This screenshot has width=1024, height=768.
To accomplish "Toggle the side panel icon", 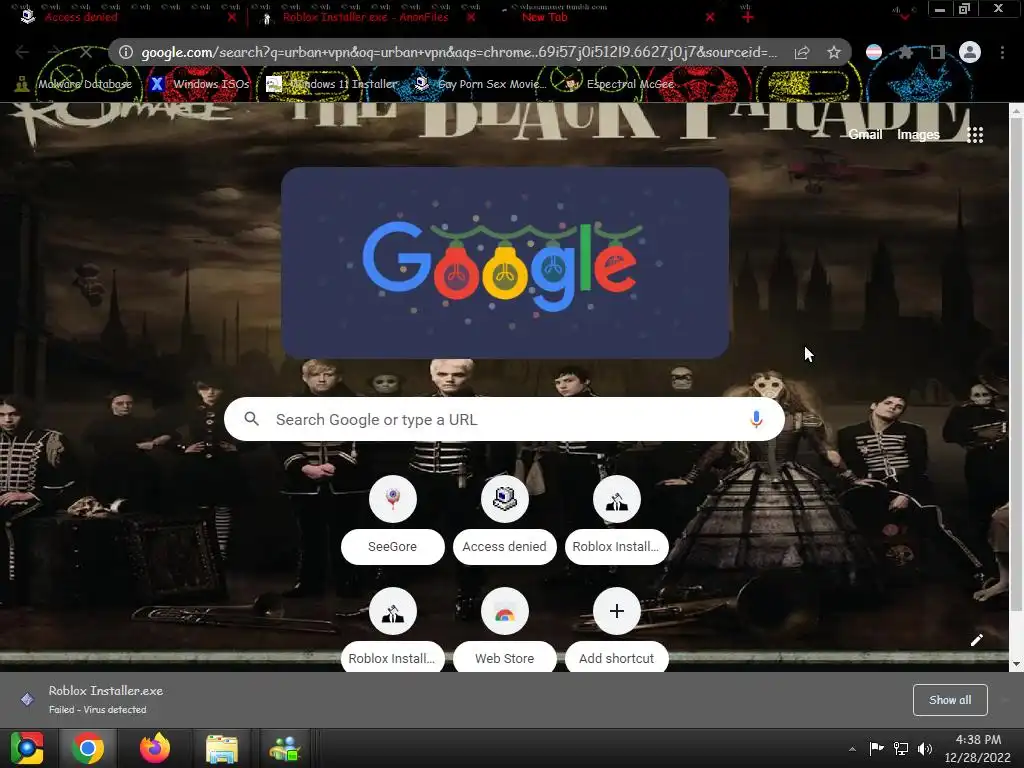I will [x=938, y=52].
